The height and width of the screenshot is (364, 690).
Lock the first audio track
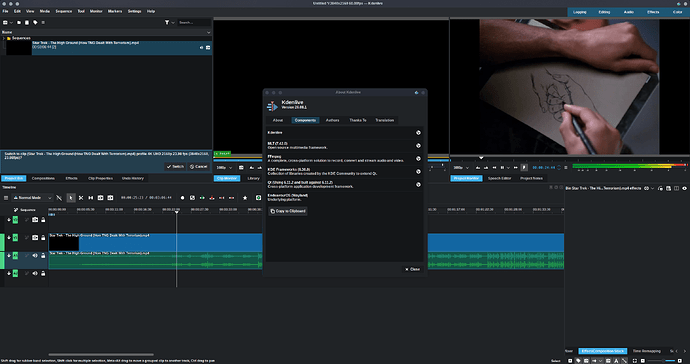(43, 256)
